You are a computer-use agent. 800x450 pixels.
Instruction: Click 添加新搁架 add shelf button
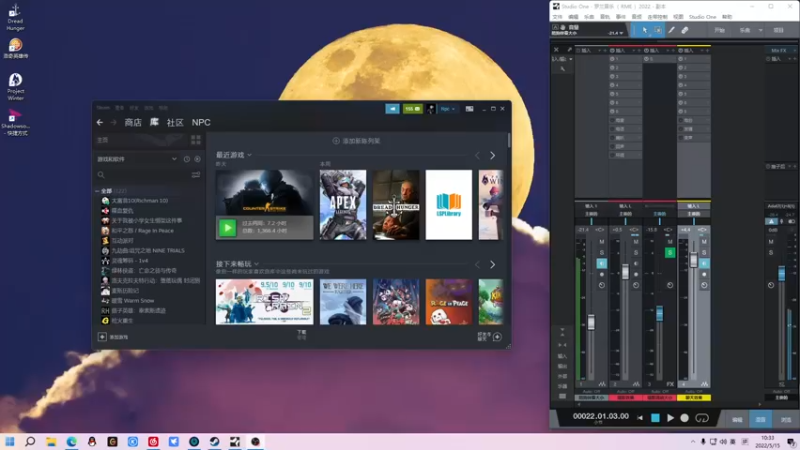(357, 141)
